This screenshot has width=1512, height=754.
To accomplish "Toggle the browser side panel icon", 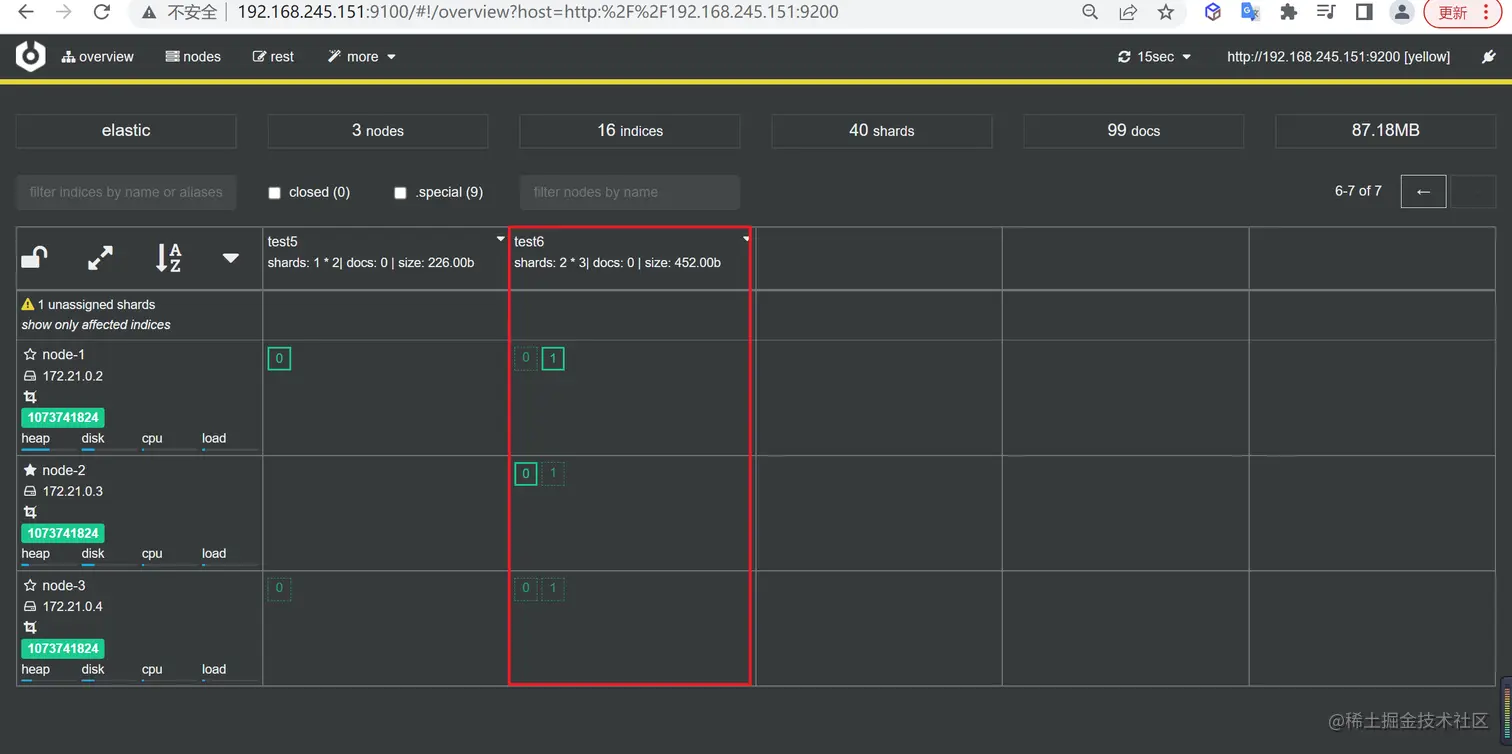I will [1364, 12].
